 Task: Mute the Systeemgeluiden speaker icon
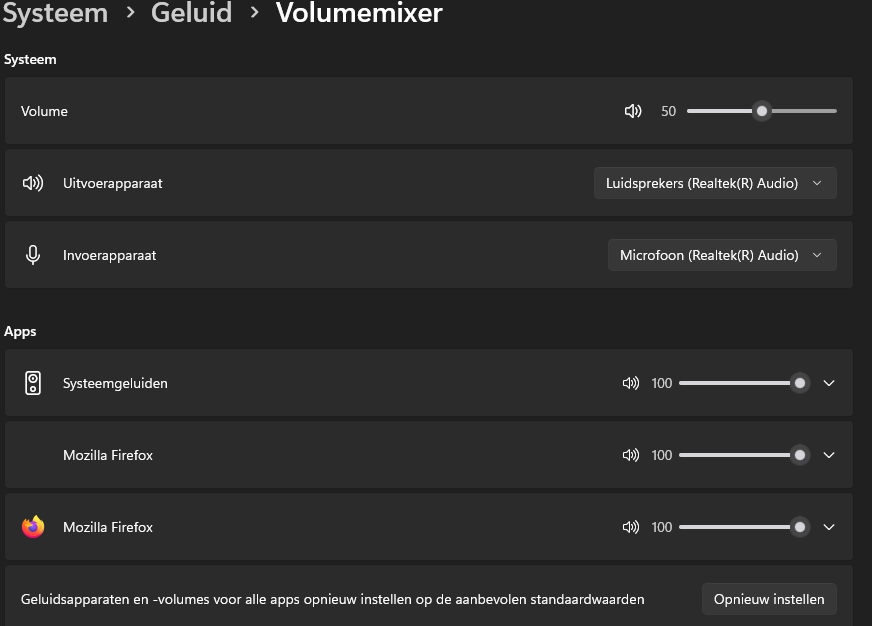630,383
